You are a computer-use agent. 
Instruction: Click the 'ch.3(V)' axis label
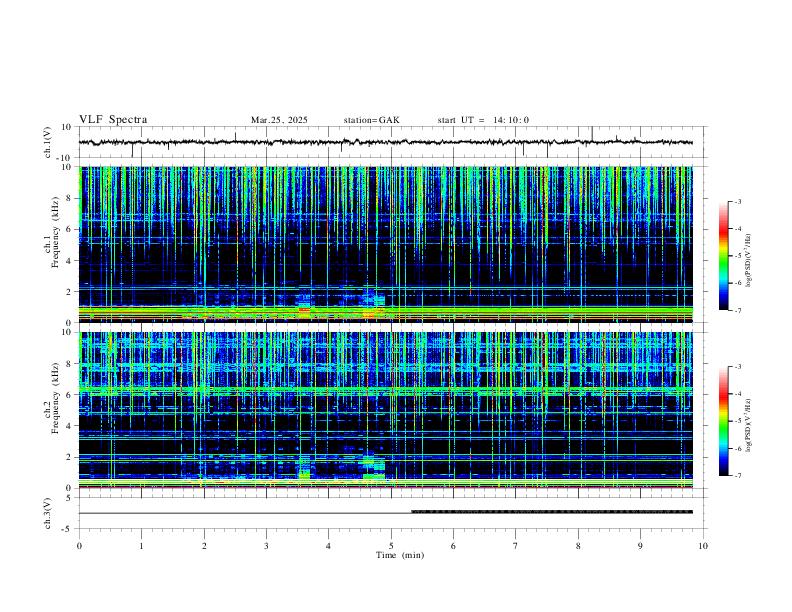click(48, 514)
